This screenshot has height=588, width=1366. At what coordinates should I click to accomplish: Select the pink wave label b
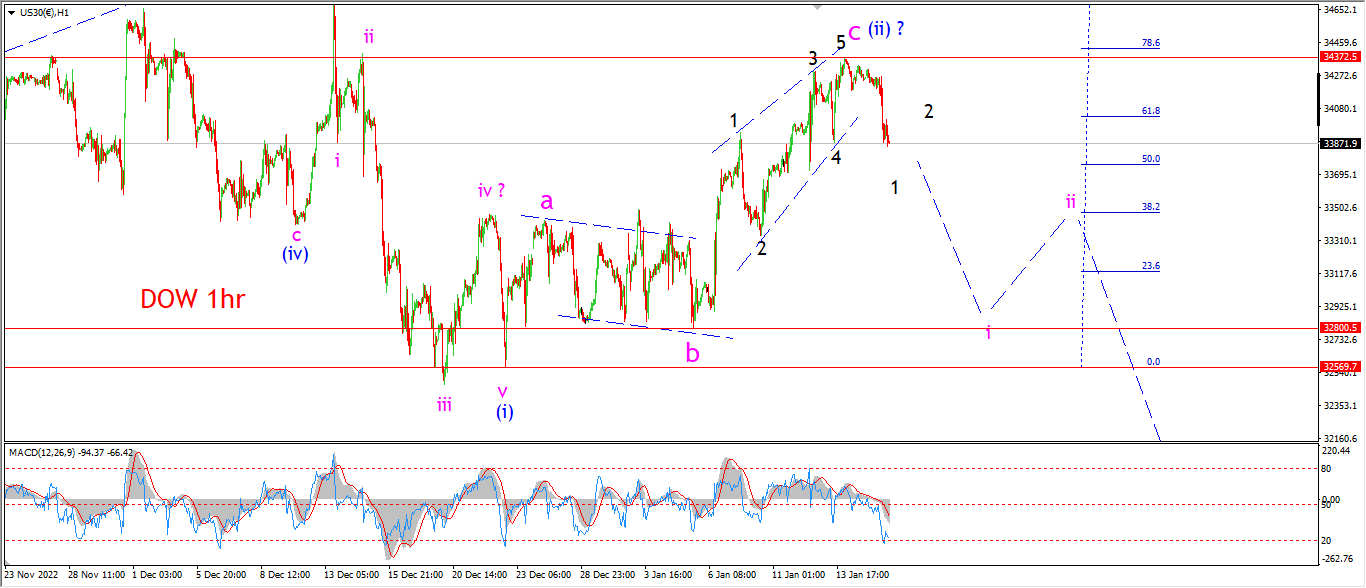tap(692, 352)
